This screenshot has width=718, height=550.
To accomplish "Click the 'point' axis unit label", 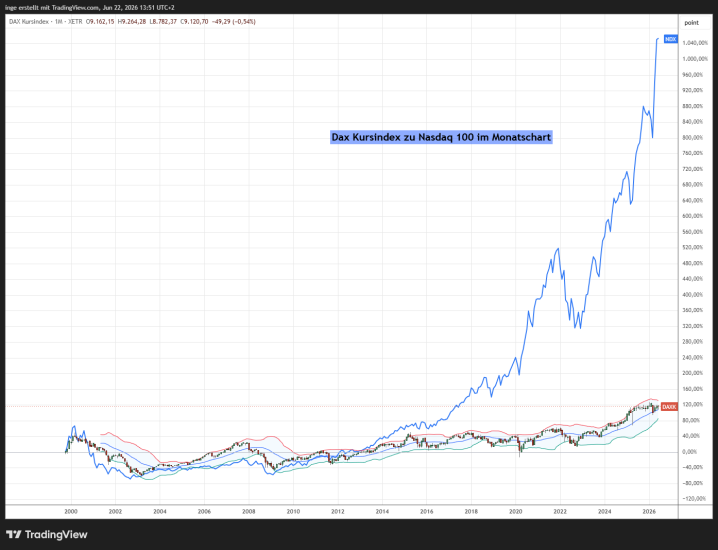I will pyautogui.click(x=691, y=22).
